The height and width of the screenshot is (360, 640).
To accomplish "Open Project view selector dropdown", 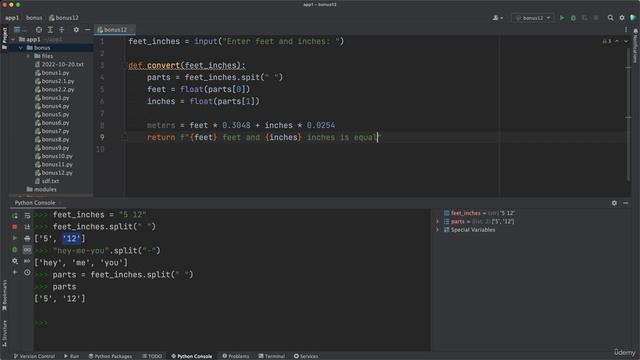I will click(x=19, y=30).
